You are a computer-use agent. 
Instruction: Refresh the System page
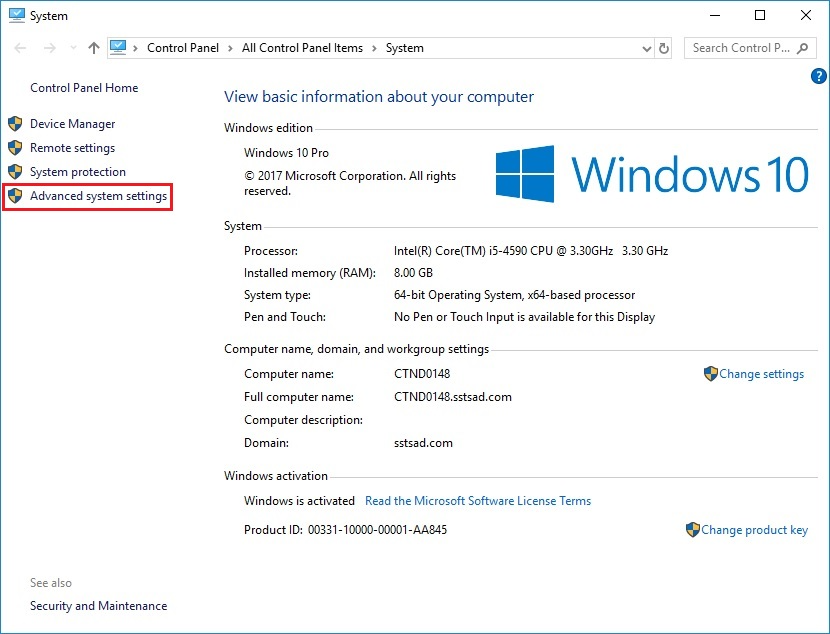click(x=664, y=49)
